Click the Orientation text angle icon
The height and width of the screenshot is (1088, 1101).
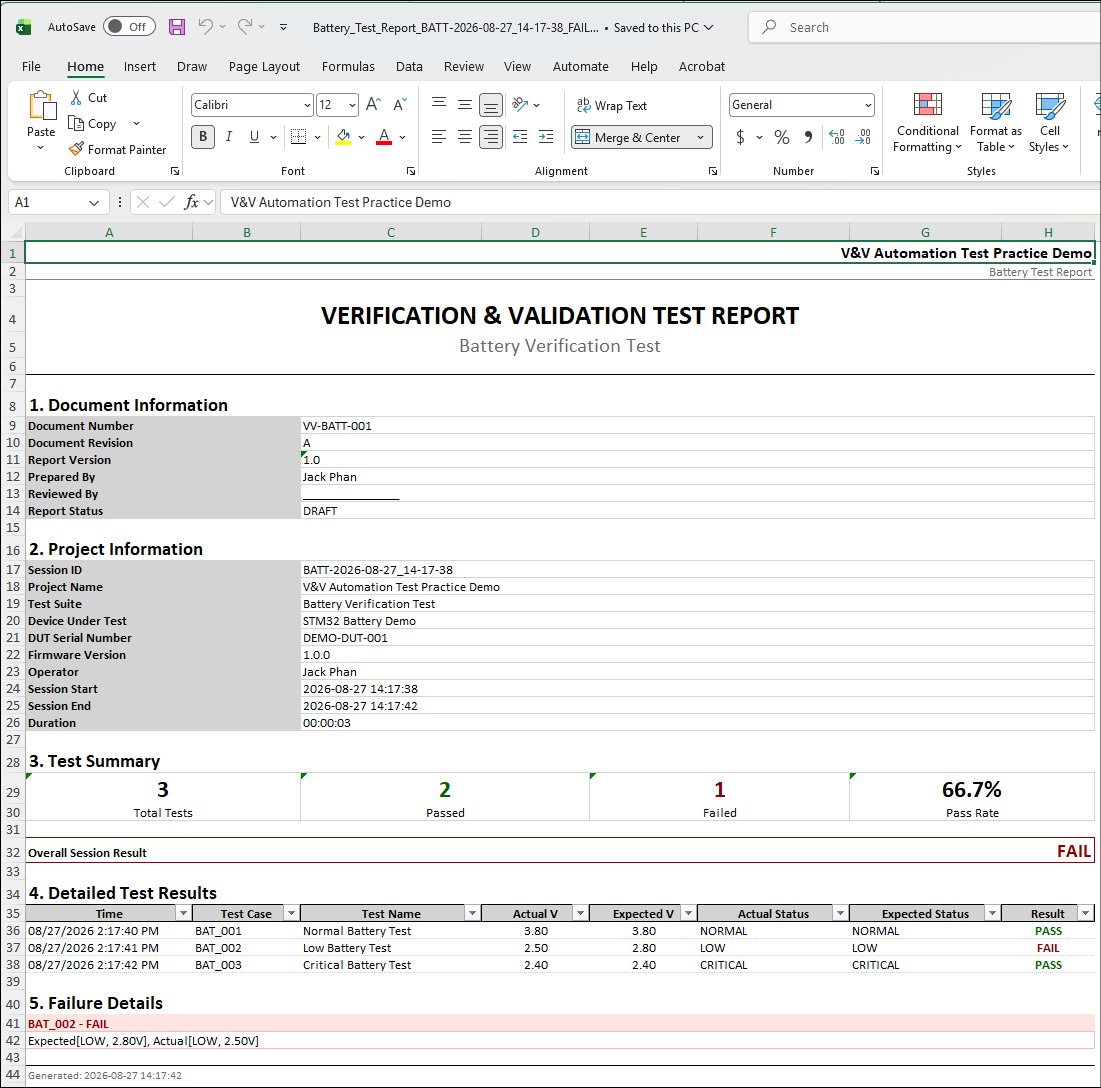coord(520,105)
